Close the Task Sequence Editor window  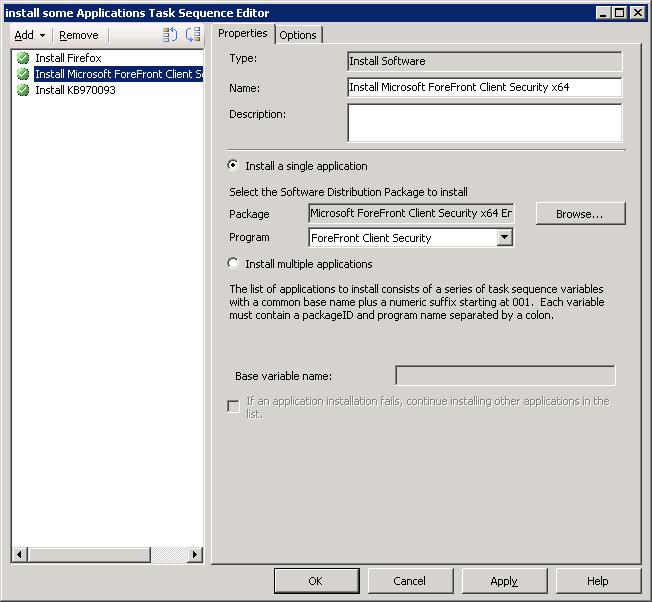(637, 13)
